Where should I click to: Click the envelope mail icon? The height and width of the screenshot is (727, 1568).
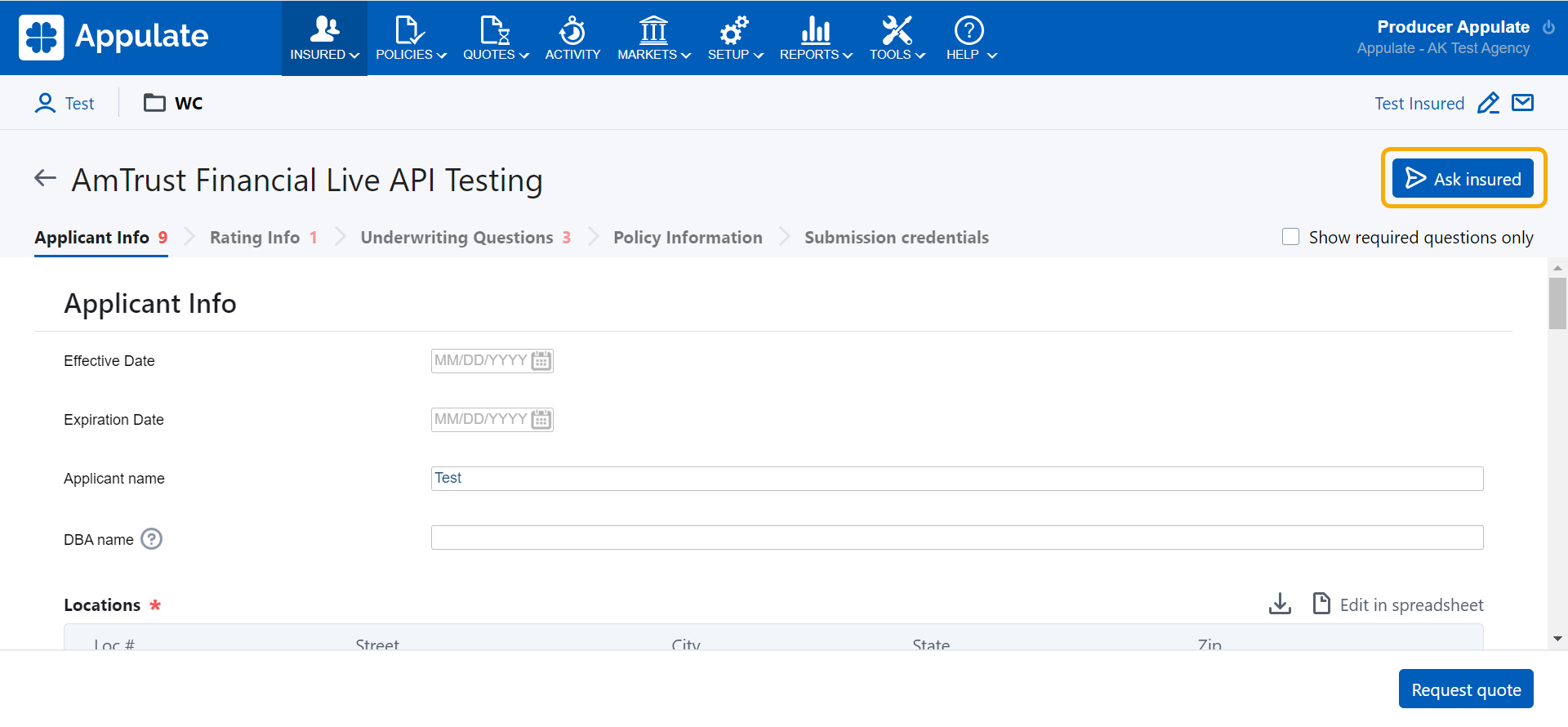click(1522, 103)
